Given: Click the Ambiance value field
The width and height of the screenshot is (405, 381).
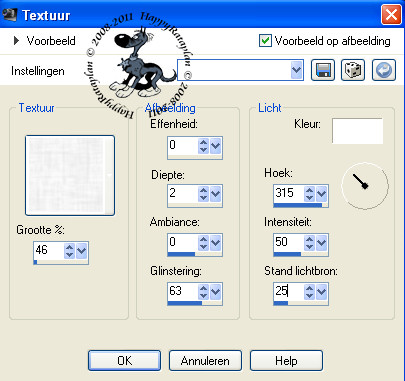Looking at the screenshot, I should [x=182, y=243].
